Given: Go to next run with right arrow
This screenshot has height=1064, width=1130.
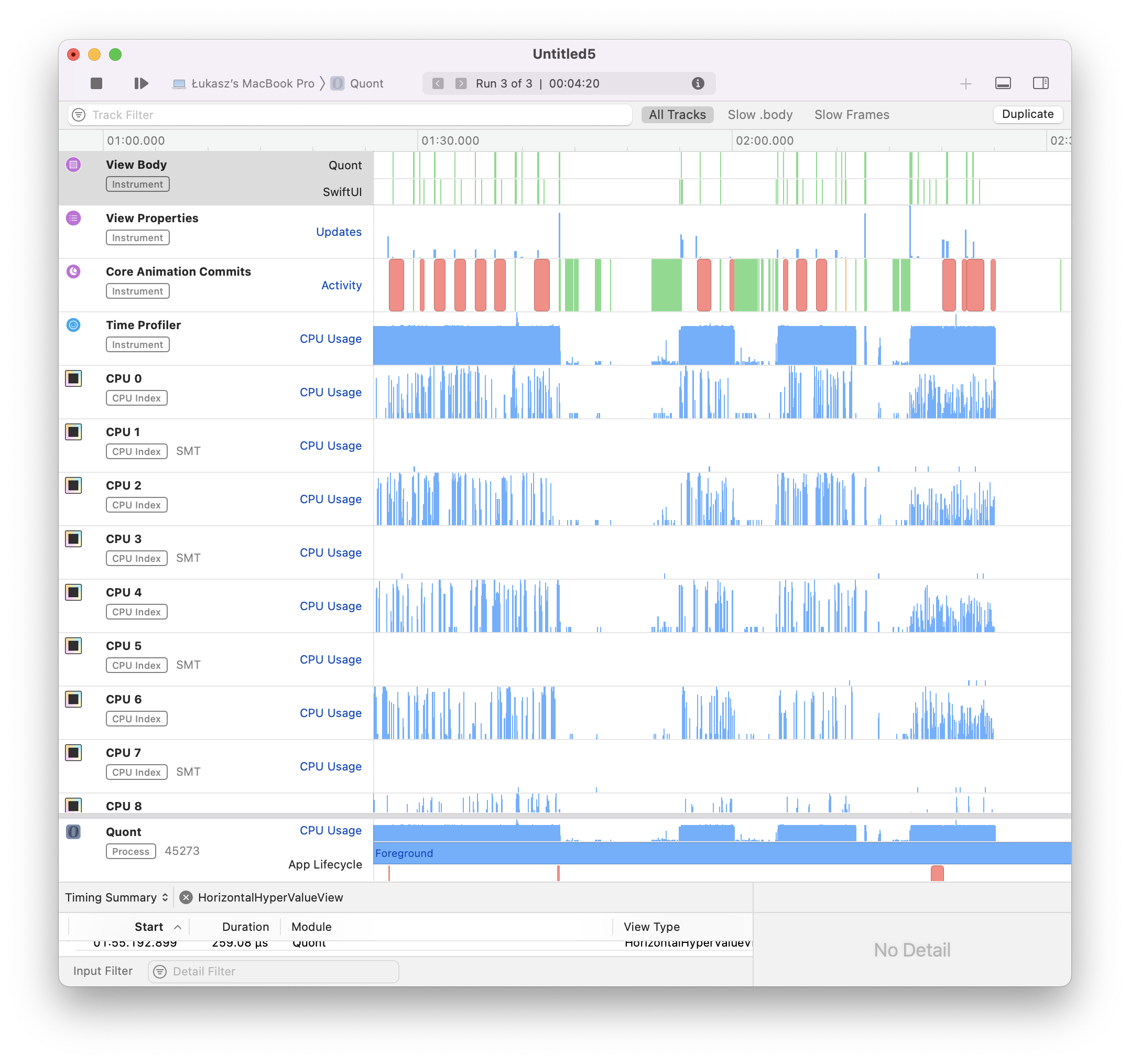Looking at the screenshot, I should click(x=461, y=83).
